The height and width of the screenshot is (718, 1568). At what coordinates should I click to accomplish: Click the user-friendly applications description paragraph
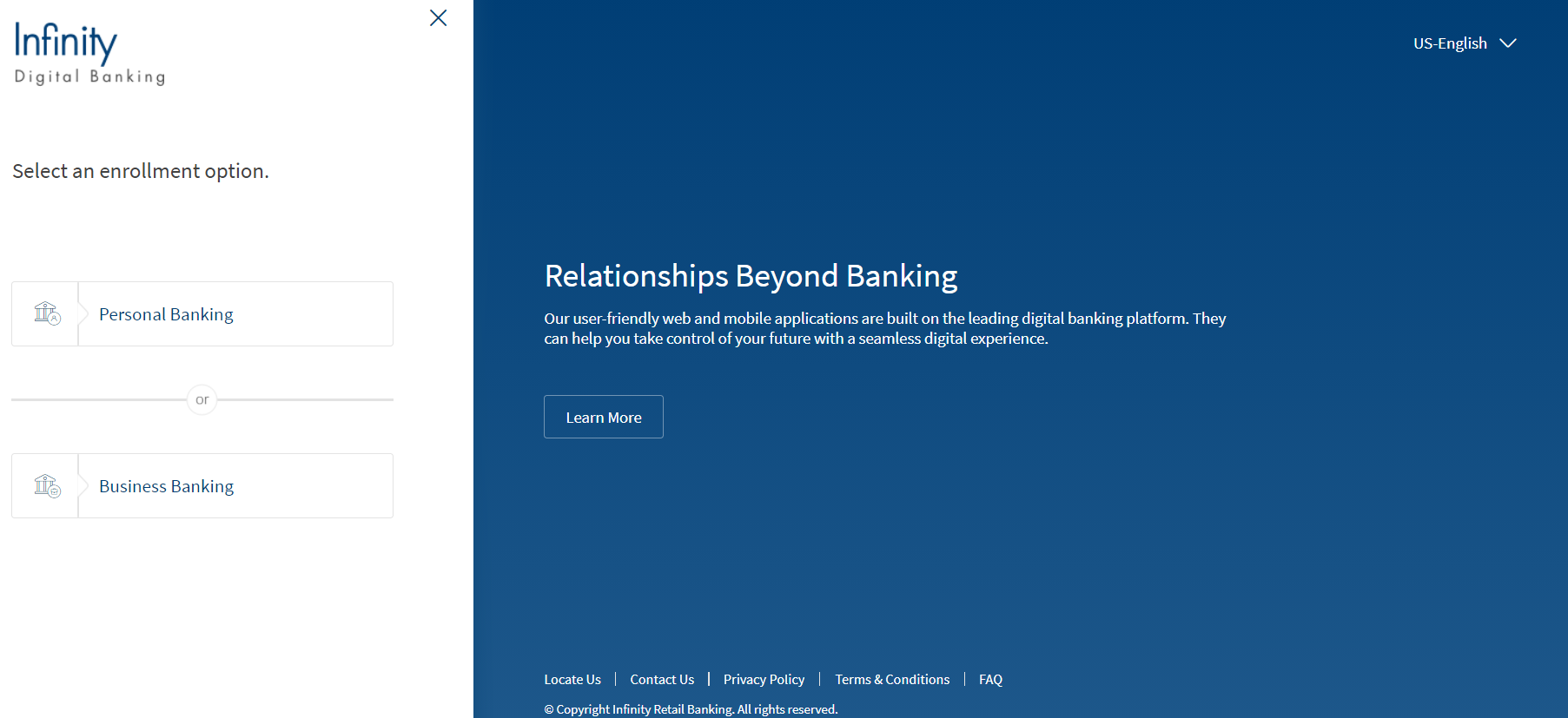(x=884, y=328)
